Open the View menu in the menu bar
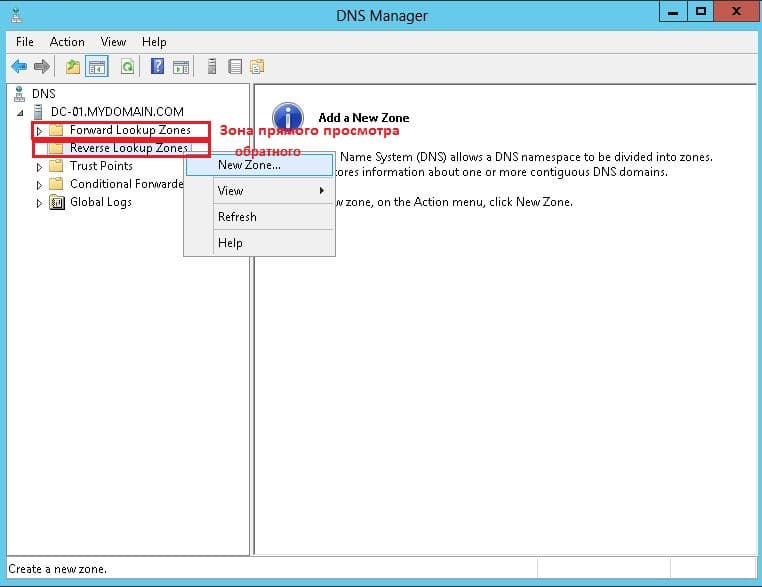Viewport: 762px width, 587px height. click(x=113, y=42)
